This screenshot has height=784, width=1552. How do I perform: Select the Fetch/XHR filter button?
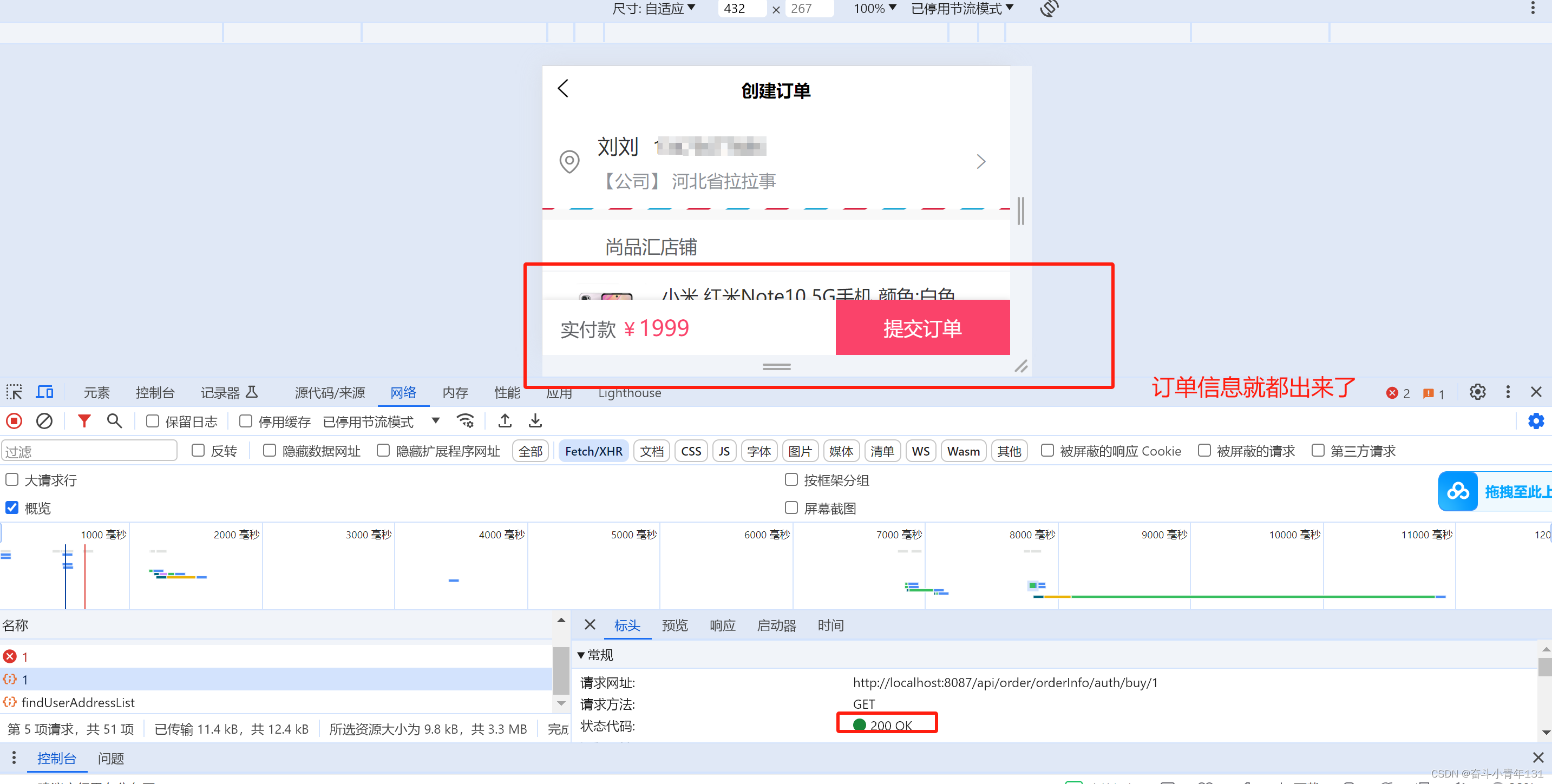[593, 451]
